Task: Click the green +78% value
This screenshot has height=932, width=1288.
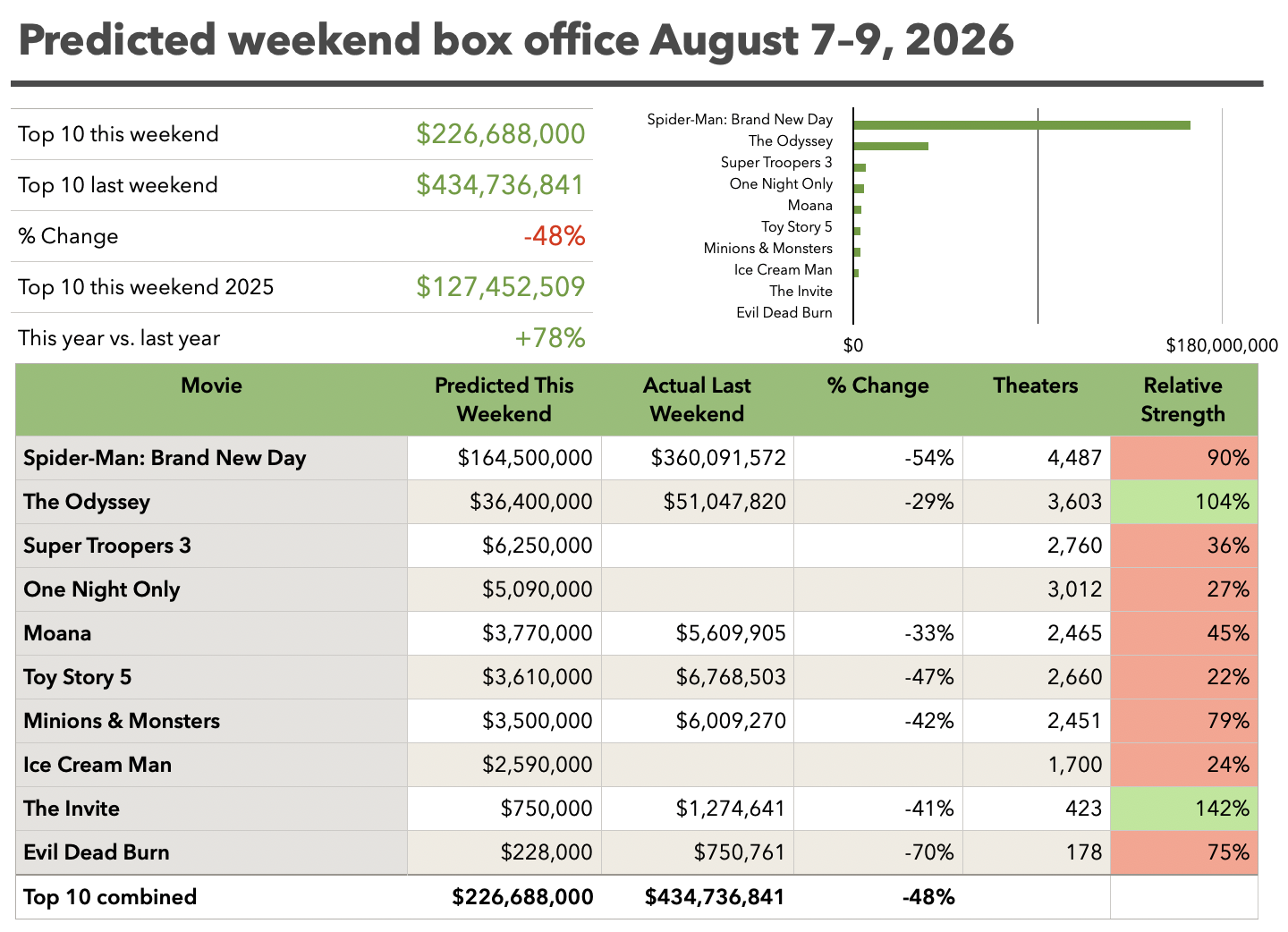Action: tap(550, 338)
